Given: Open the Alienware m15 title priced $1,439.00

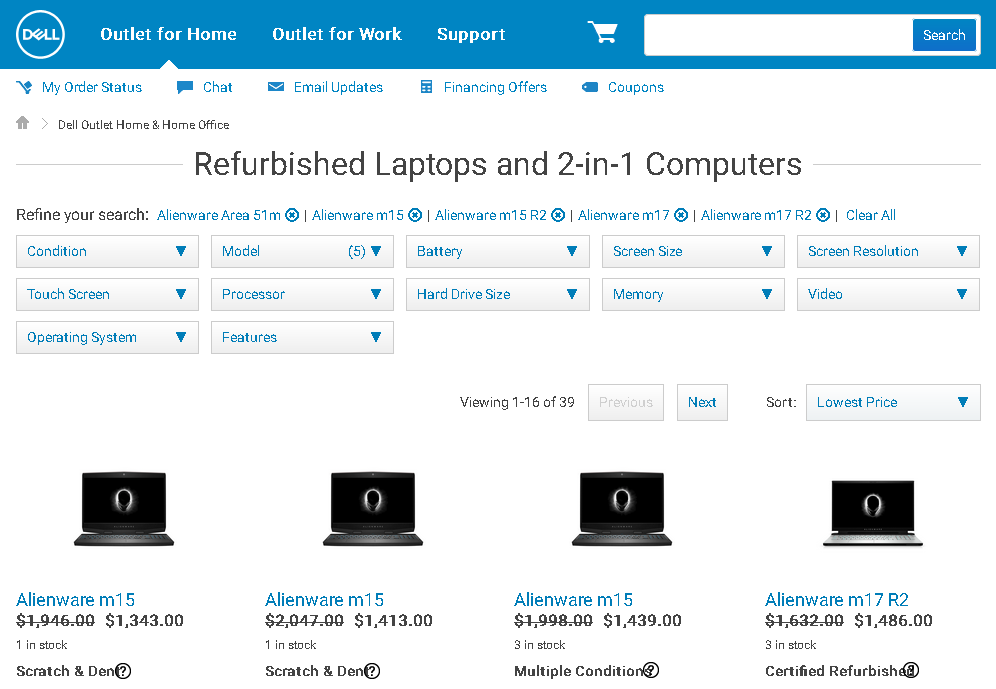Looking at the screenshot, I should [574, 599].
